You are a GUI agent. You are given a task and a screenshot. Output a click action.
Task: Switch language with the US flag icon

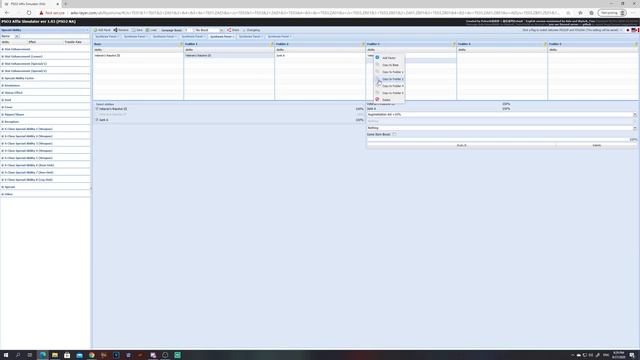[x=634, y=30]
